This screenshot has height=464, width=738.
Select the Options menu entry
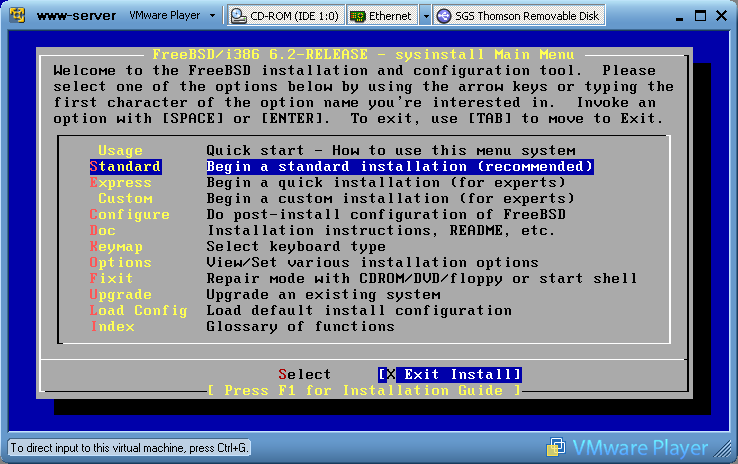[x=120, y=263]
